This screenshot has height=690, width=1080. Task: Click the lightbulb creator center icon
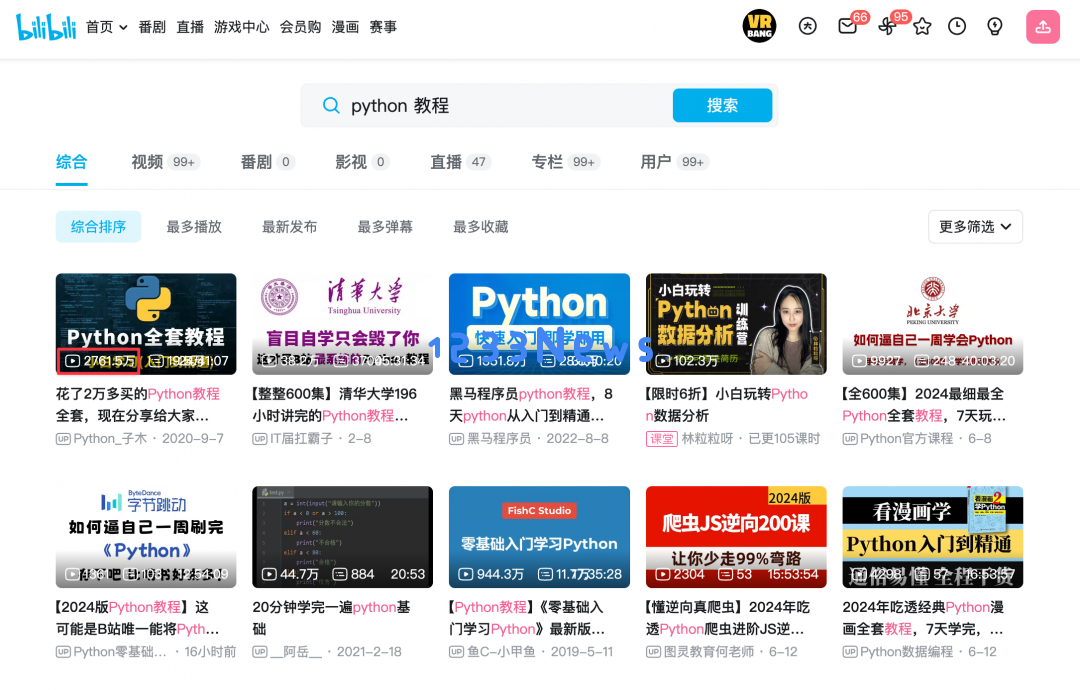pos(995,26)
